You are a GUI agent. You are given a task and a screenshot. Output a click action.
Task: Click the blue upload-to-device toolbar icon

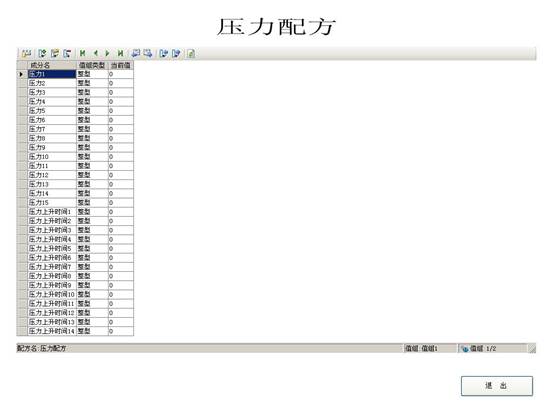pos(136,54)
